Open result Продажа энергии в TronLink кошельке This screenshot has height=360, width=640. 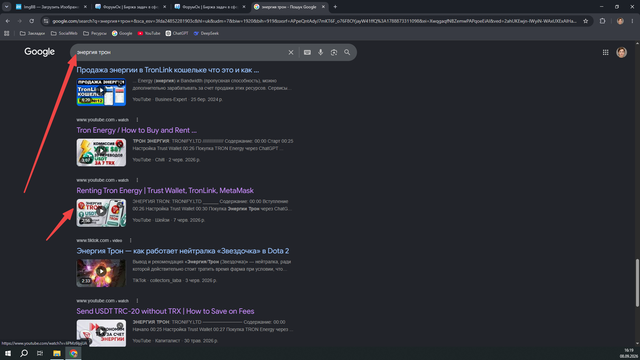pyautogui.click(x=167, y=70)
